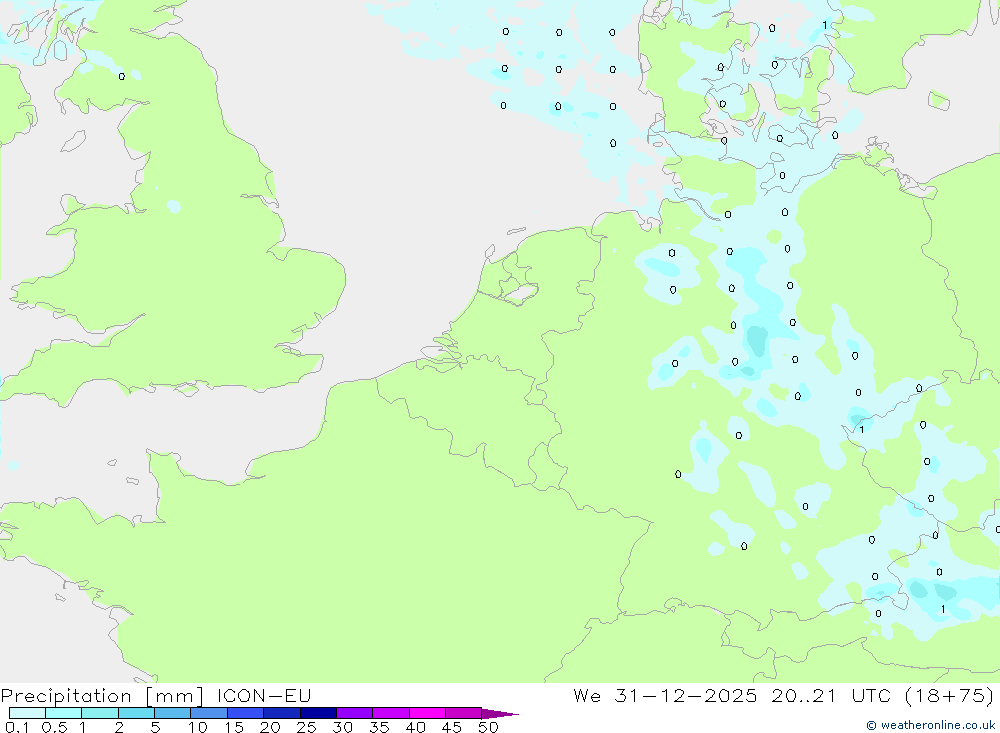Click the '50' legend scale label
The image size is (1000, 733).
pos(488,727)
